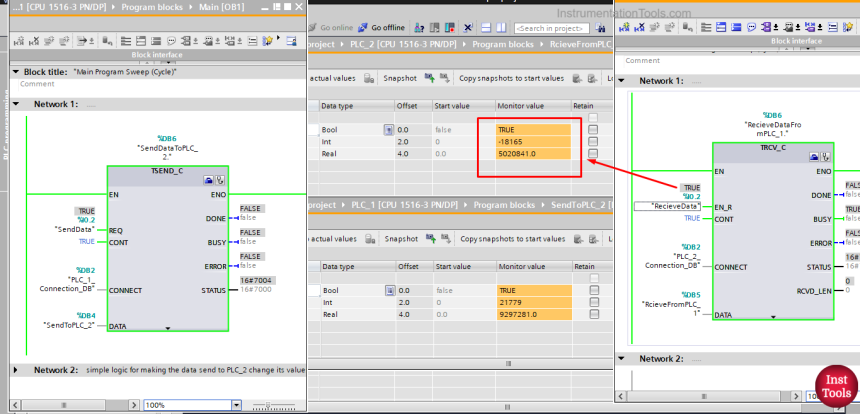The width and height of the screenshot is (860, 414).
Task: Collapse Block title section in Main OB1
Action: tap(16, 72)
